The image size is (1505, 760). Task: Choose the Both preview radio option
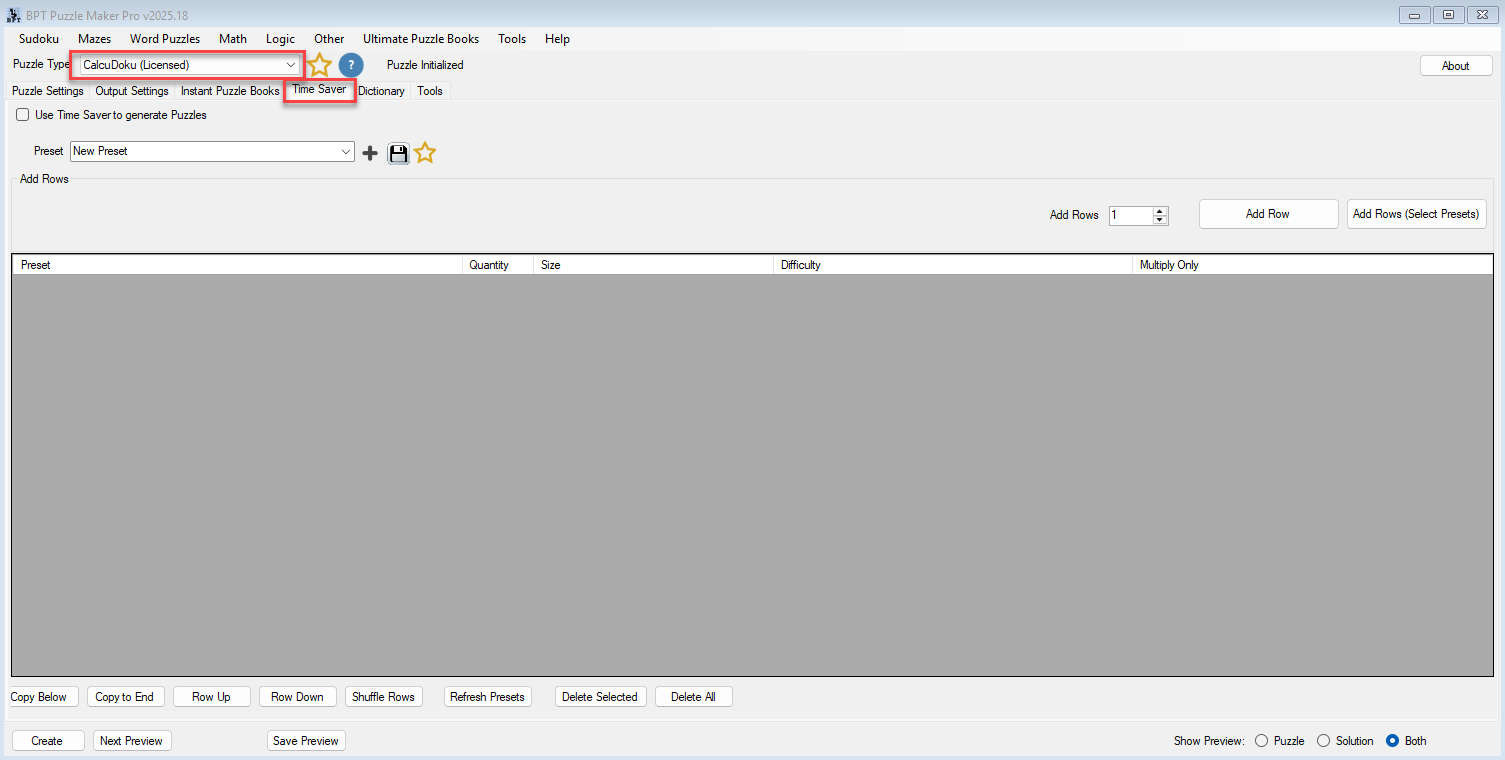tap(1392, 741)
